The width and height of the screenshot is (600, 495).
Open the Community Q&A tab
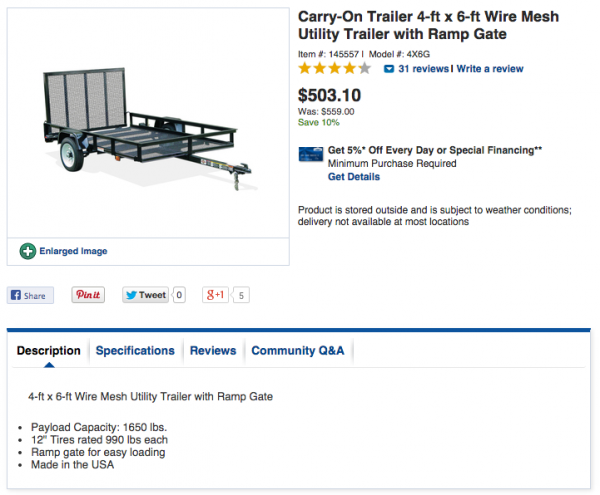[x=297, y=351]
